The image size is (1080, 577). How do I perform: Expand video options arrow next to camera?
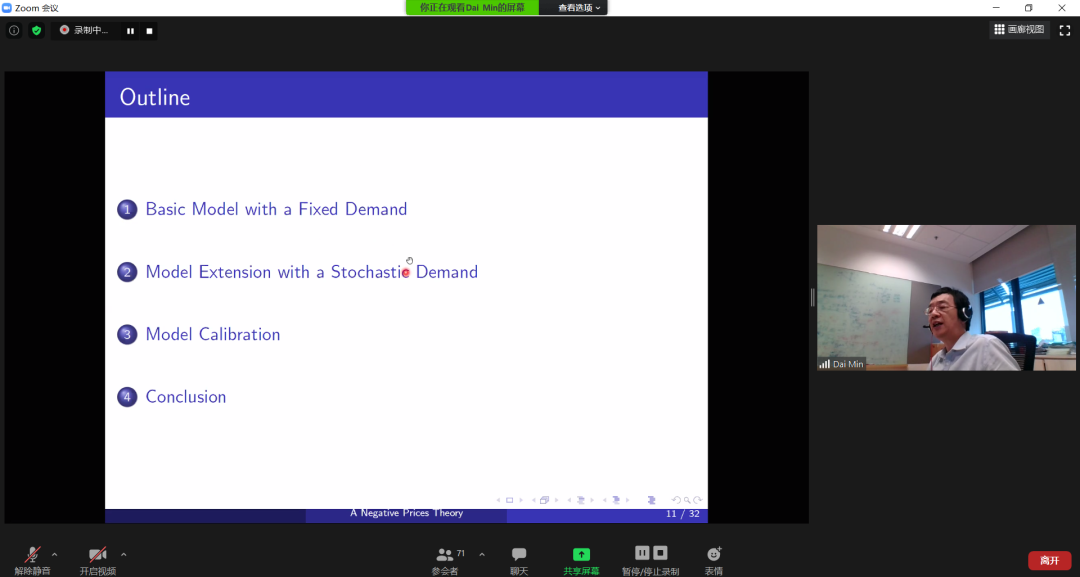pos(123,554)
